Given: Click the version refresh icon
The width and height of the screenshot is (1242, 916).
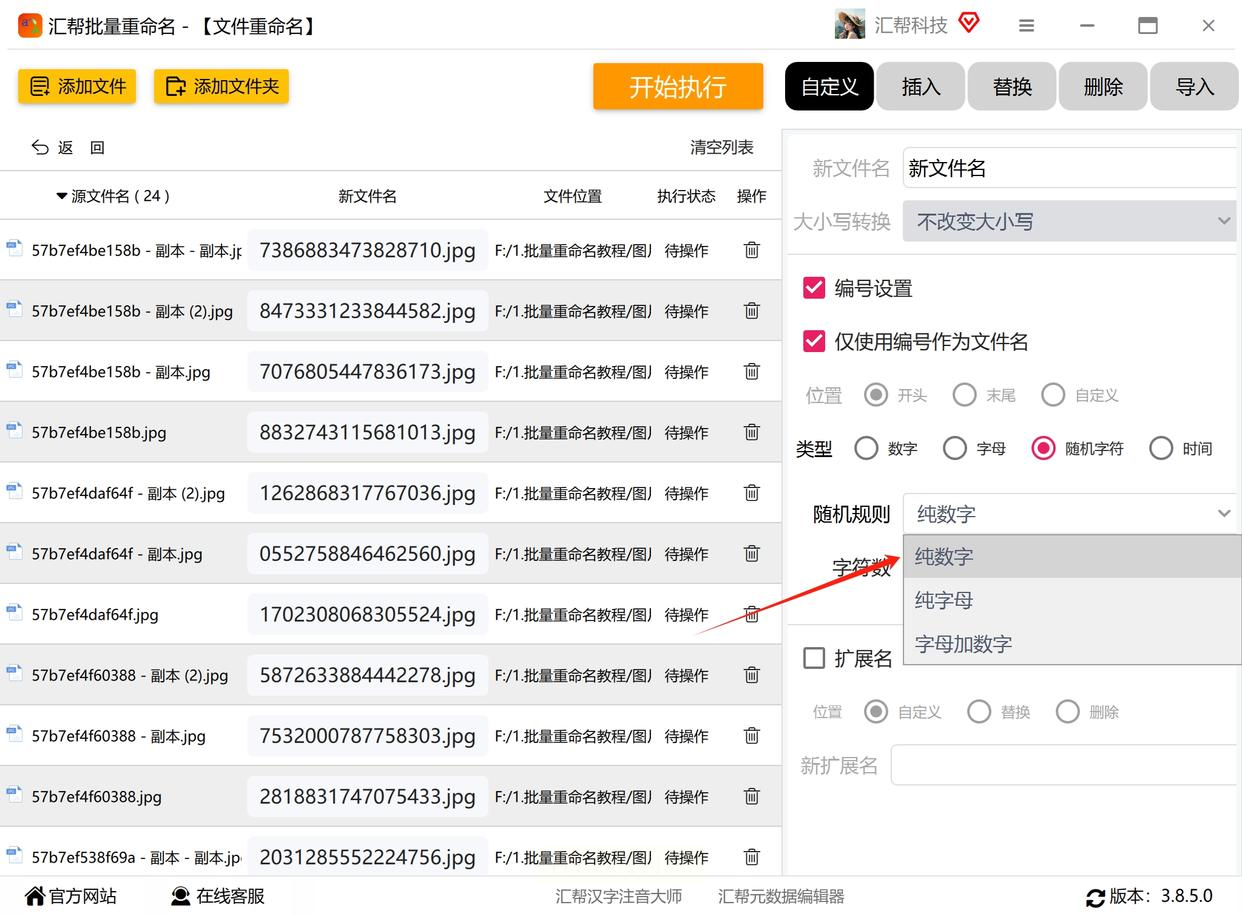Looking at the screenshot, I should pyautogui.click(x=1095, y=897).
